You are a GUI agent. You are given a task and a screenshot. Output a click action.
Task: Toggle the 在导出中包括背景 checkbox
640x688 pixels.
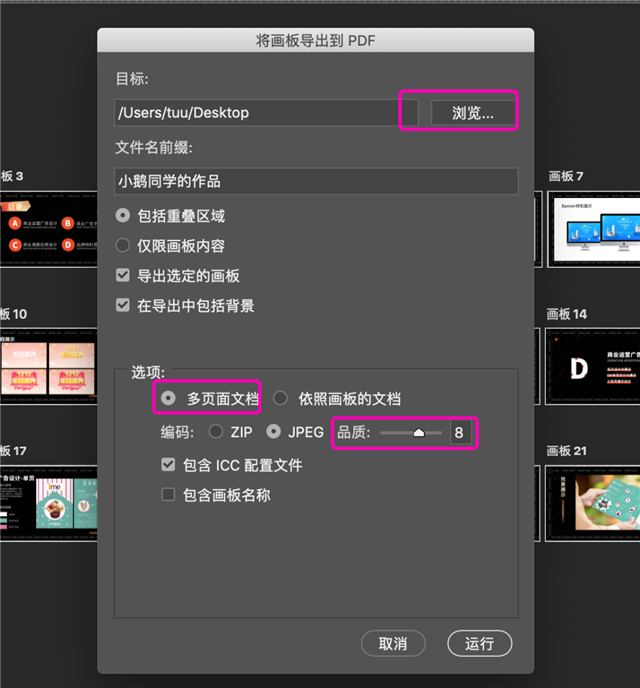pos(123,305)
